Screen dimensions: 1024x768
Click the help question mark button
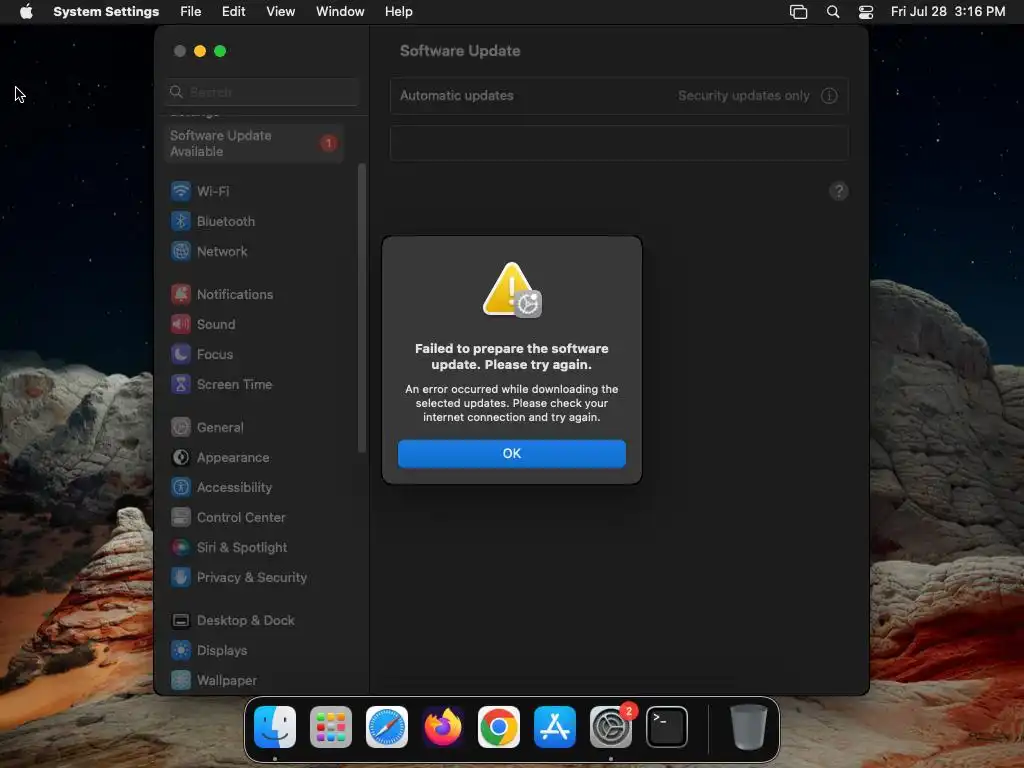(839, 191)
